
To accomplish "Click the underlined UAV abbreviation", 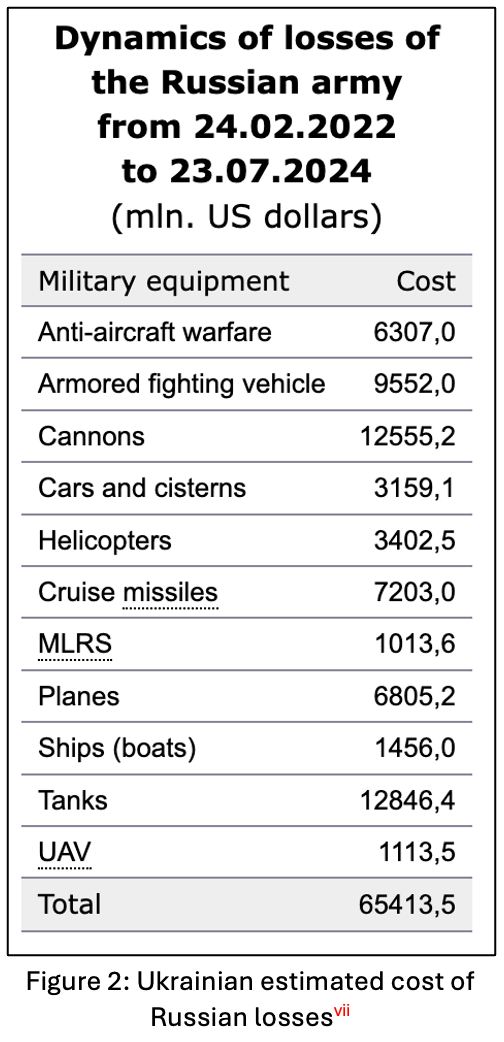I will 64,852.
